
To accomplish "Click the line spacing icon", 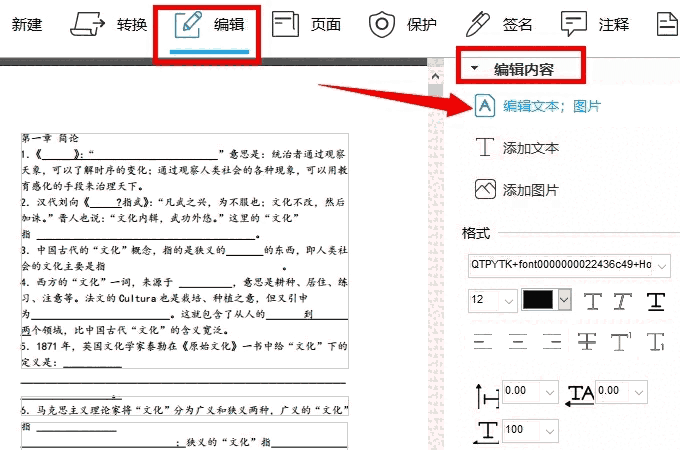I will pyautogui.click(x=487, y=396).
